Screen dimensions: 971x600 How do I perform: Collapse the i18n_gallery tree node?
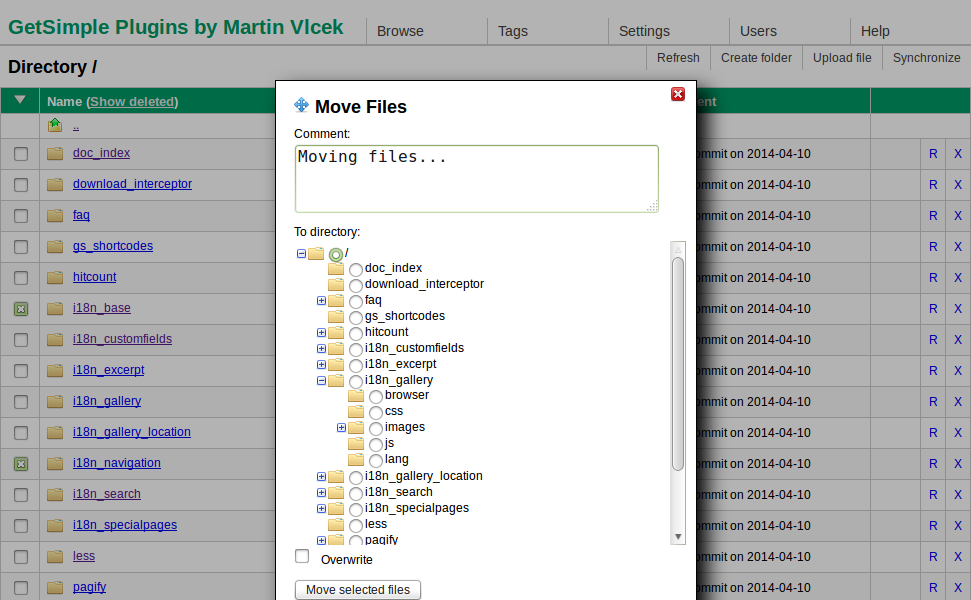click(x=321, y=380)
